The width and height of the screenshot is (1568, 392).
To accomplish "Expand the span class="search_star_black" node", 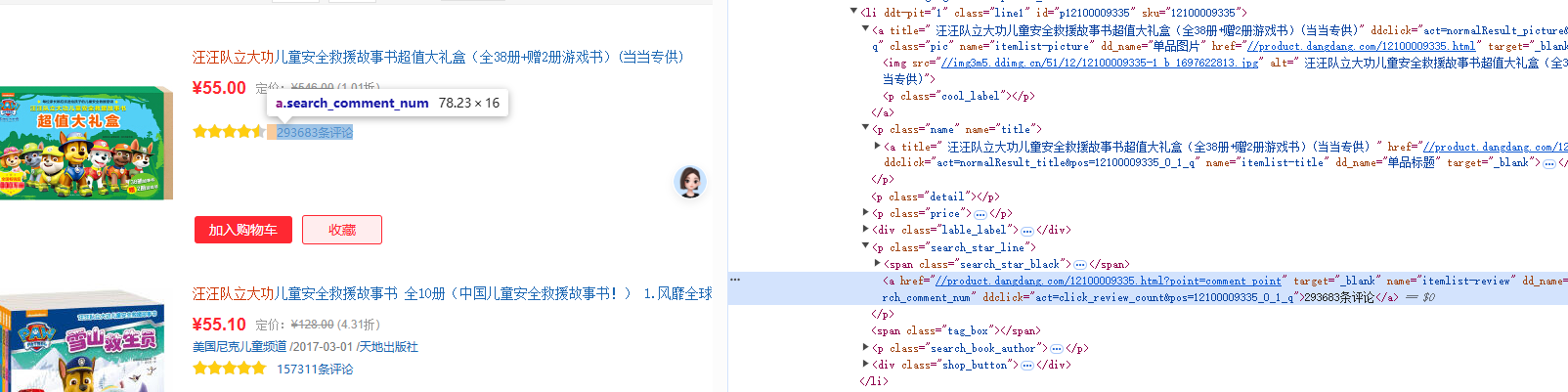I will [x=877, y=264].
